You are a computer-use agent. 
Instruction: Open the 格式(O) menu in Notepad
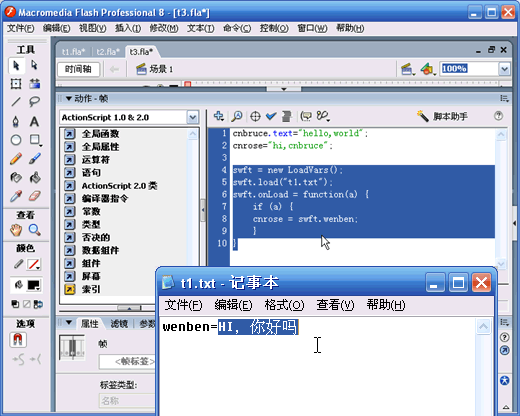(x=284, y=305)
